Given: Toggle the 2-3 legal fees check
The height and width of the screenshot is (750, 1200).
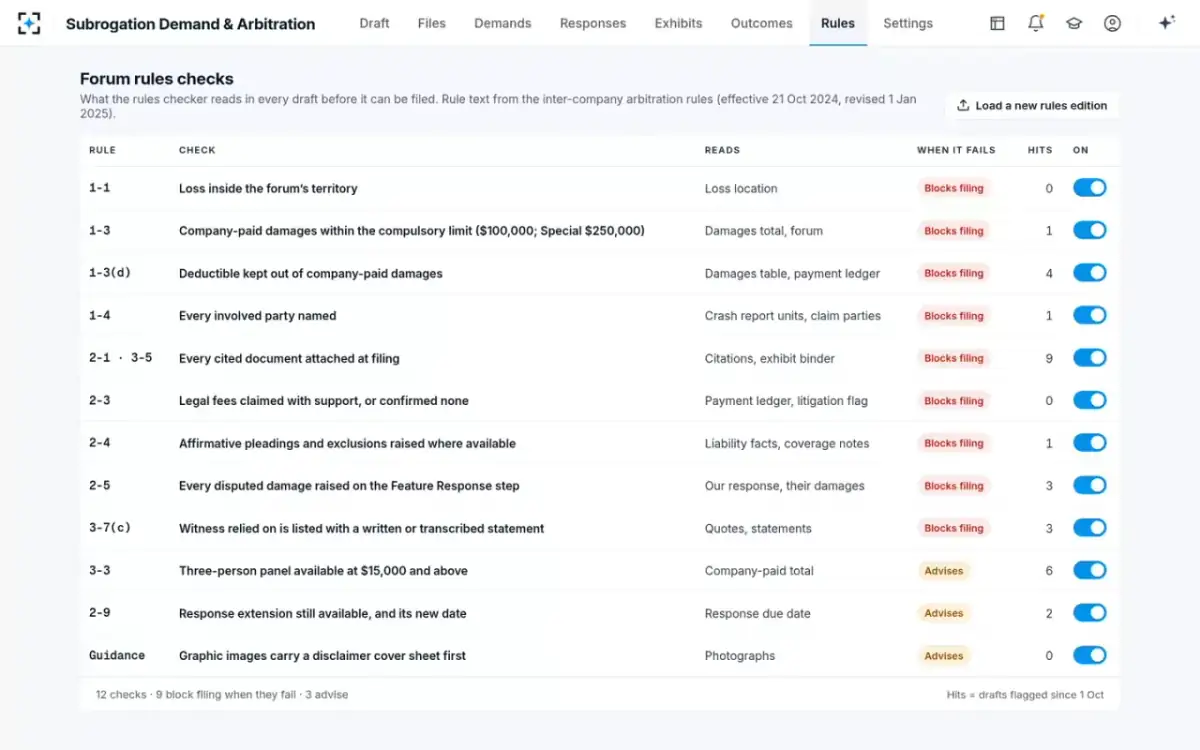Looking at the screenshot, I should point(1089,400).
